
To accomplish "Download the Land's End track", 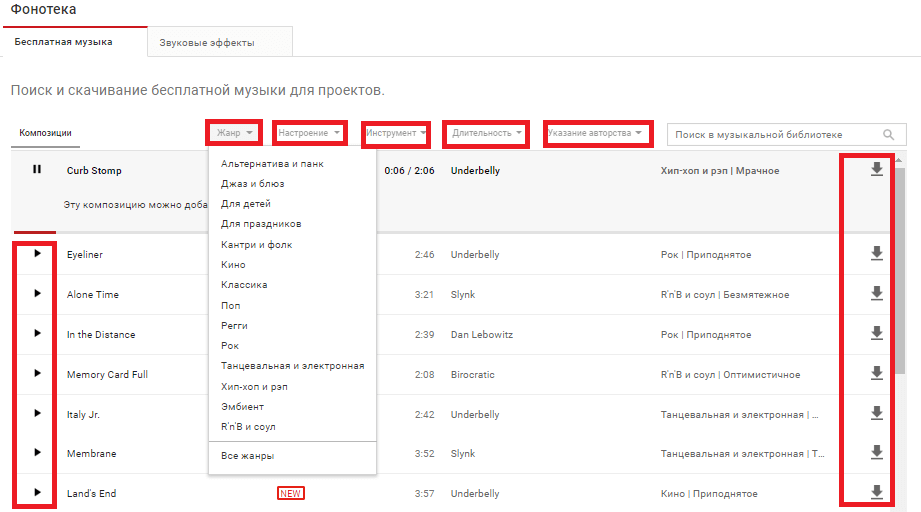I will pyautogui.click(x=877, y=492).
